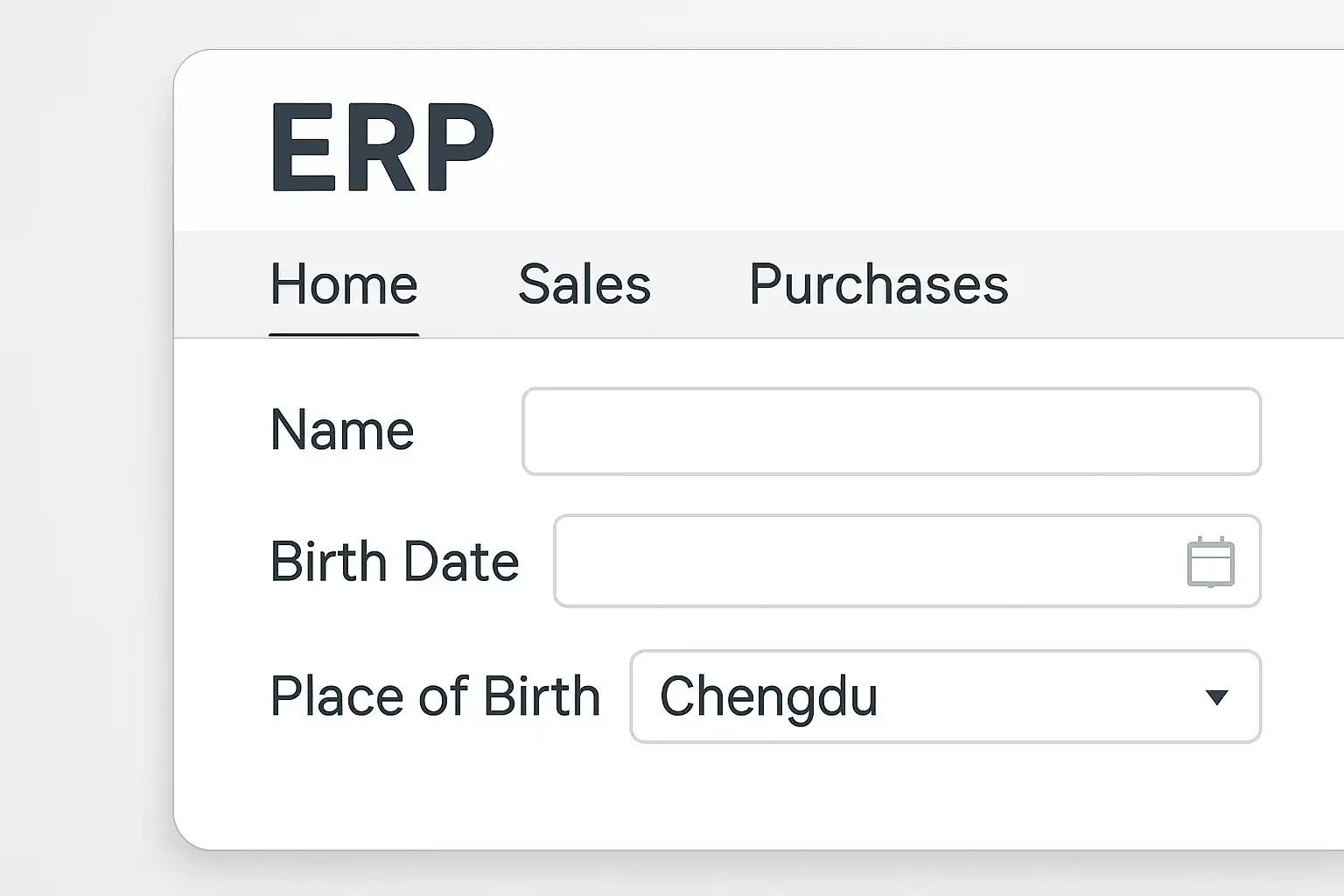Click gray background left of ERP window

86,437
